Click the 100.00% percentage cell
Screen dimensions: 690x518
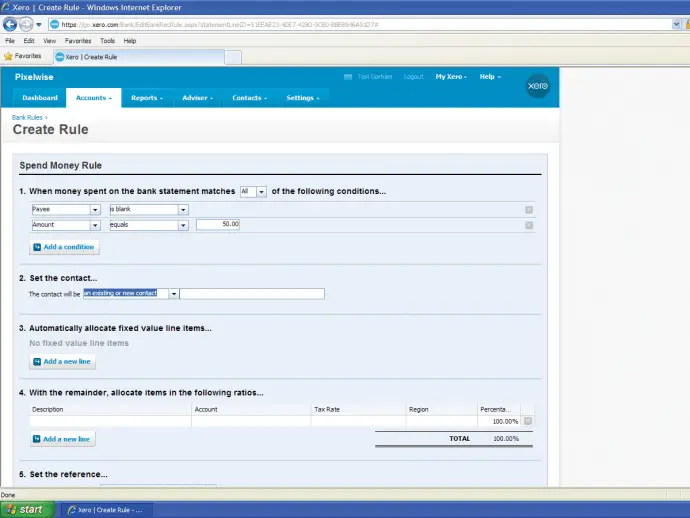click(x=499, y=421)
